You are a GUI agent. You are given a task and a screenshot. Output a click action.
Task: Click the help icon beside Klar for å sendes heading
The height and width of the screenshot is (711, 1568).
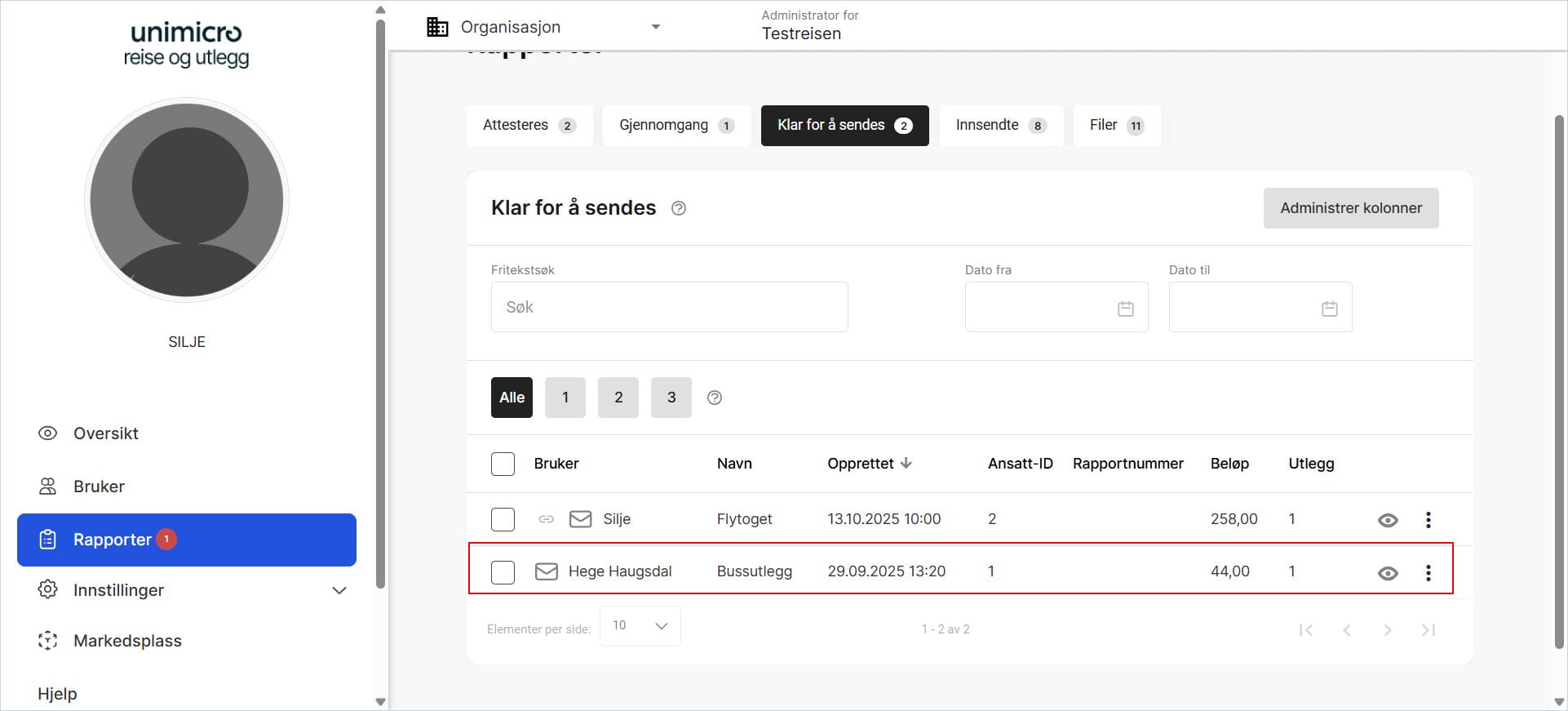coord(678,208)
